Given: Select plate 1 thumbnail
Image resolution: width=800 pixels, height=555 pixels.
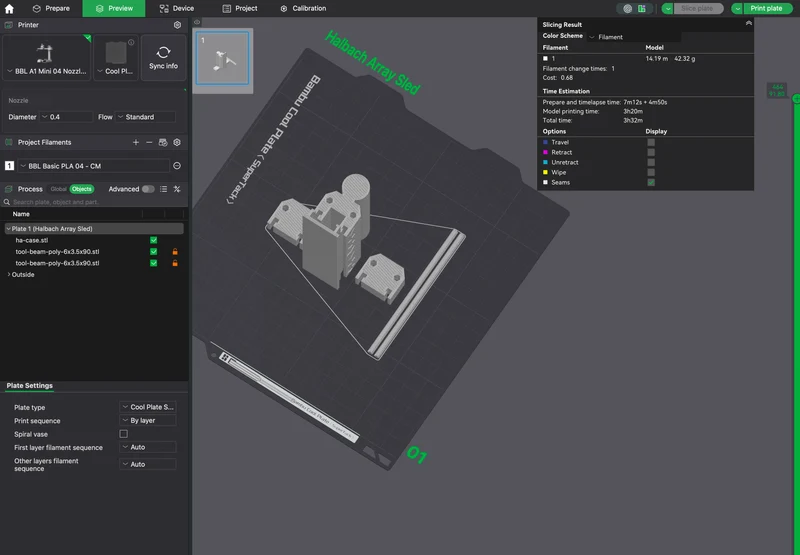Looking at the screenshot, I should [223, 58].
